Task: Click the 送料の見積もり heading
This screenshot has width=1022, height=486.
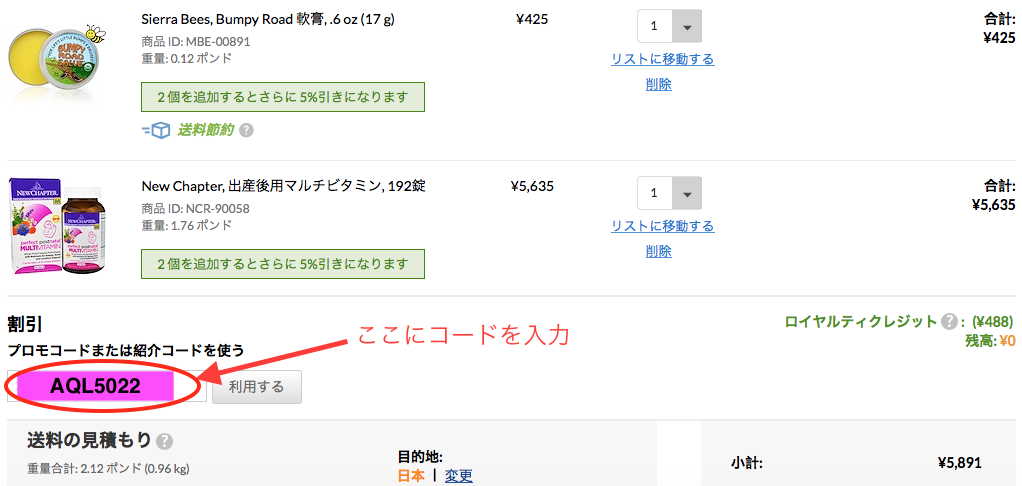Action: 89,440
